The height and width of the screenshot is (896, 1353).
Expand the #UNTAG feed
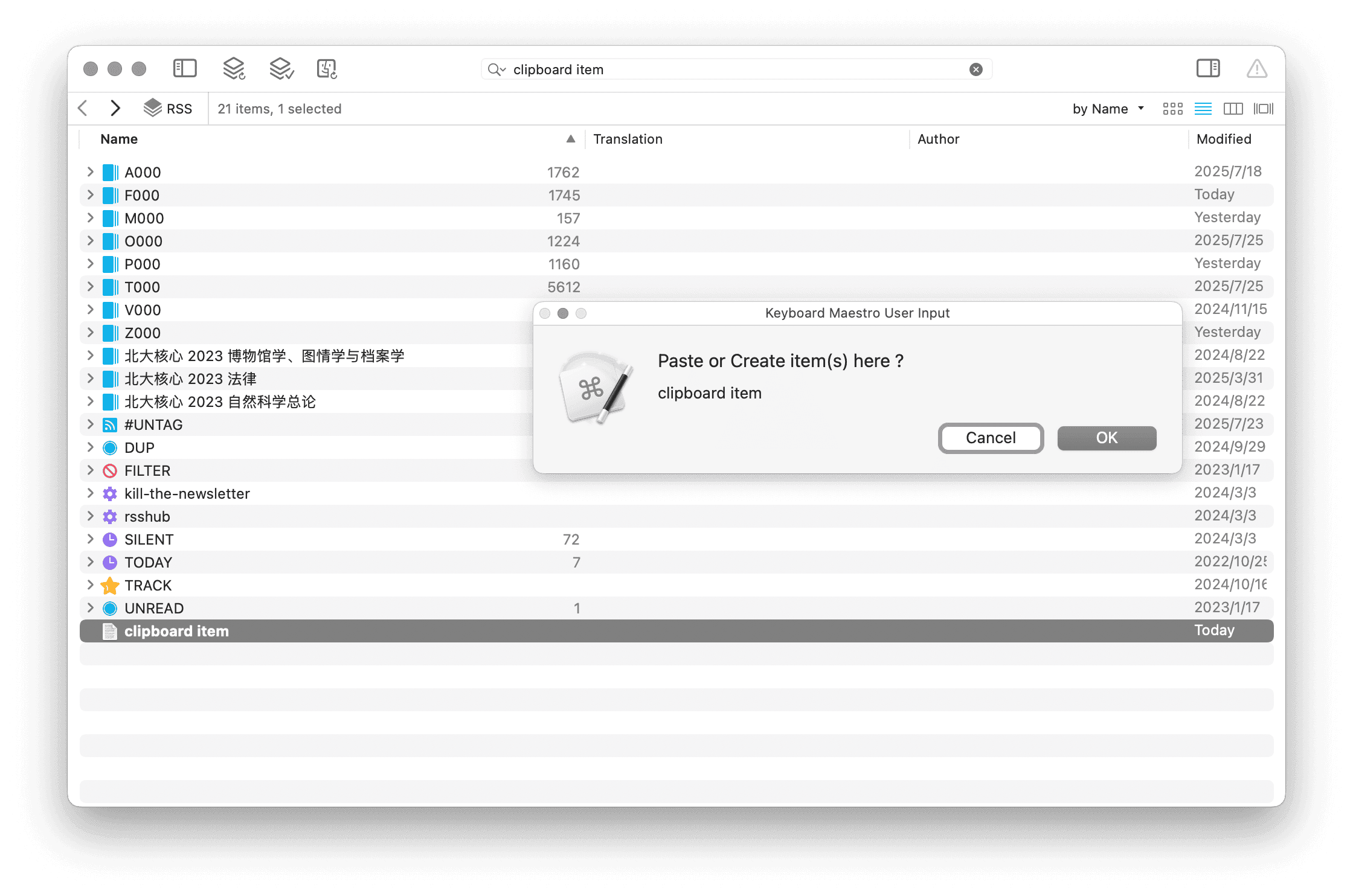tap(90, 424)
